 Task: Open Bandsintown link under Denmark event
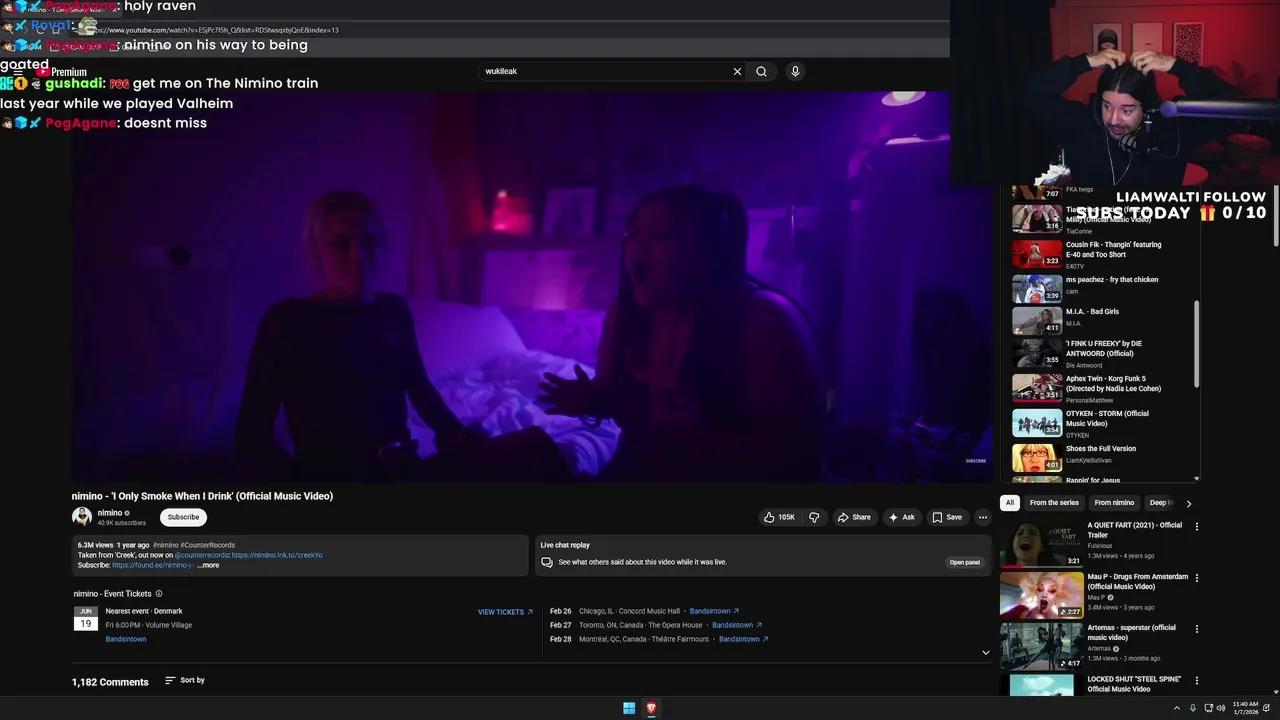pyautogui.click(x=126, y=639)
